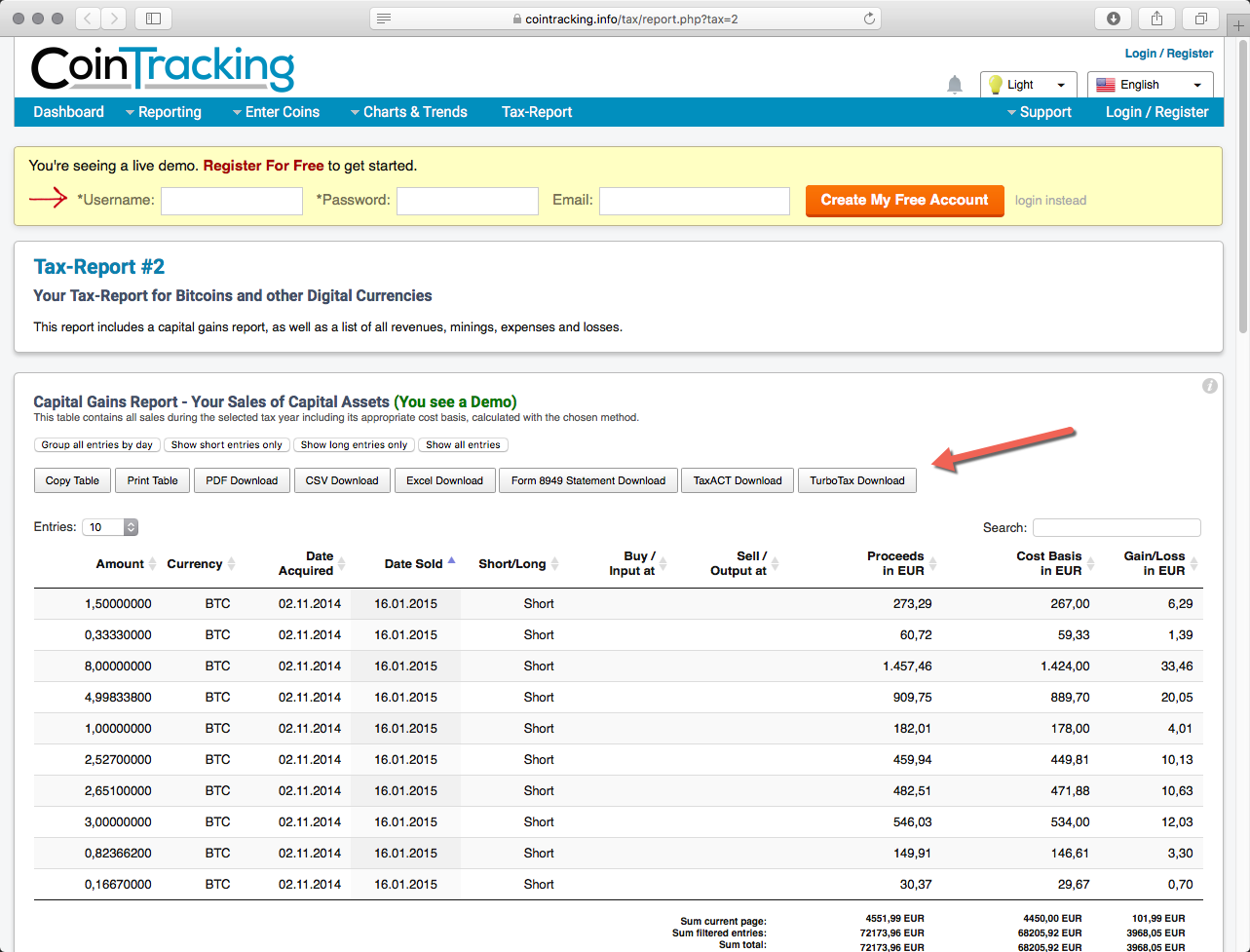1250x952 pixels.
Task: Click the PDF Download button
Action: (242, 480)
